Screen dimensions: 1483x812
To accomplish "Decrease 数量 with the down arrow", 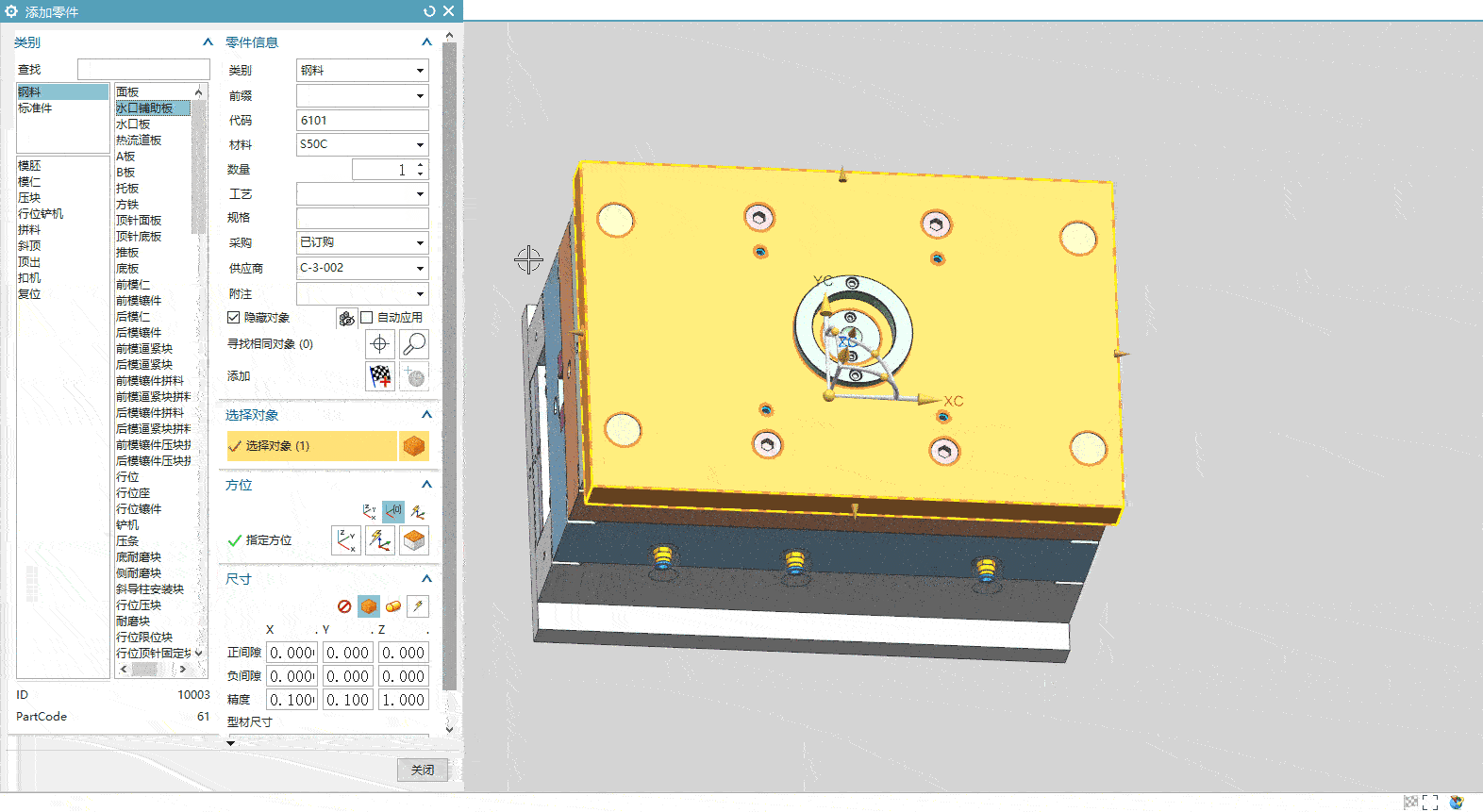I will tap(421, 174).
